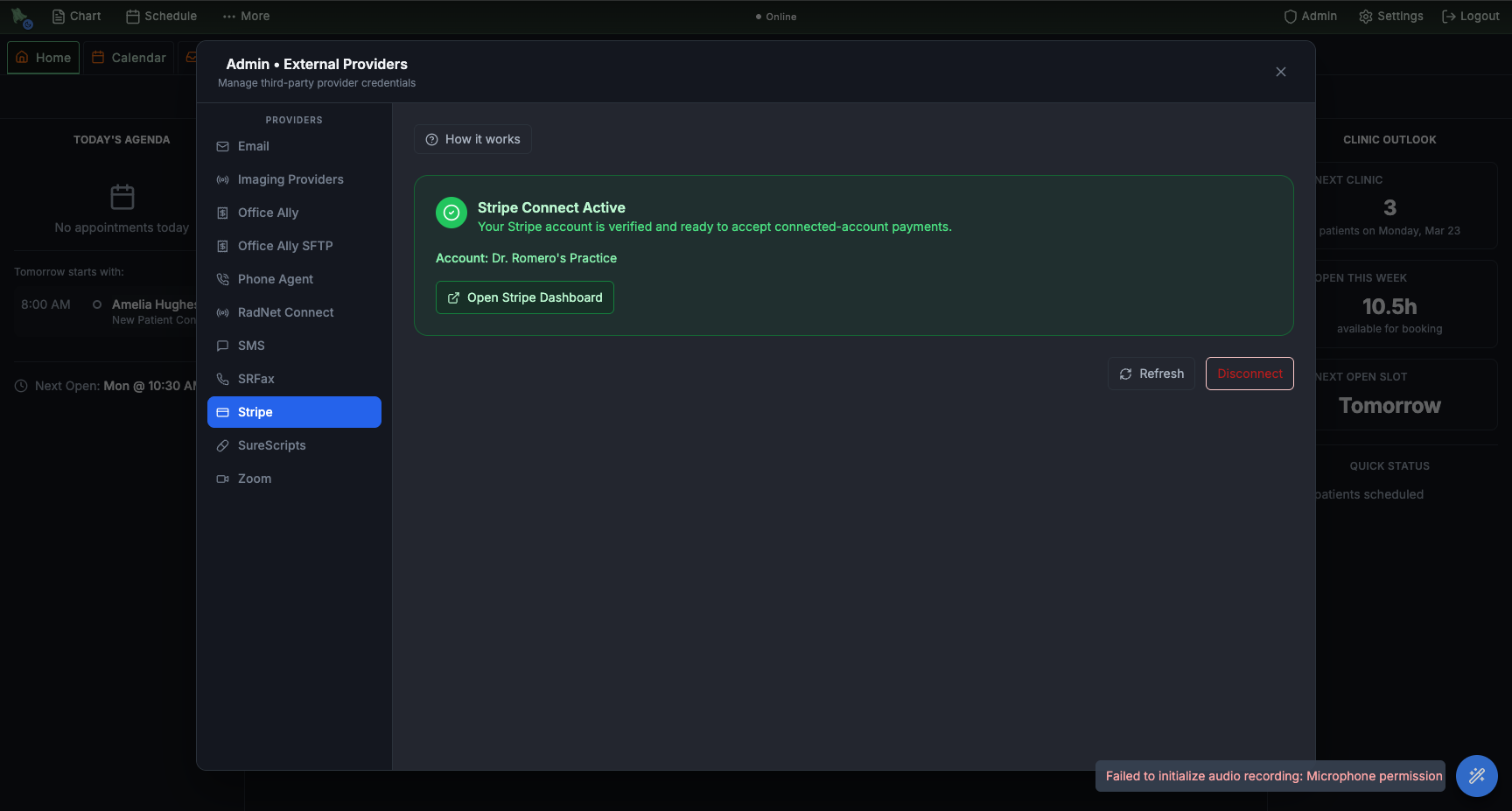This screenshot has height=811, width=1512.
Task: Click the app logo icon
Action: pyautogui.click(x=22, y=17)
